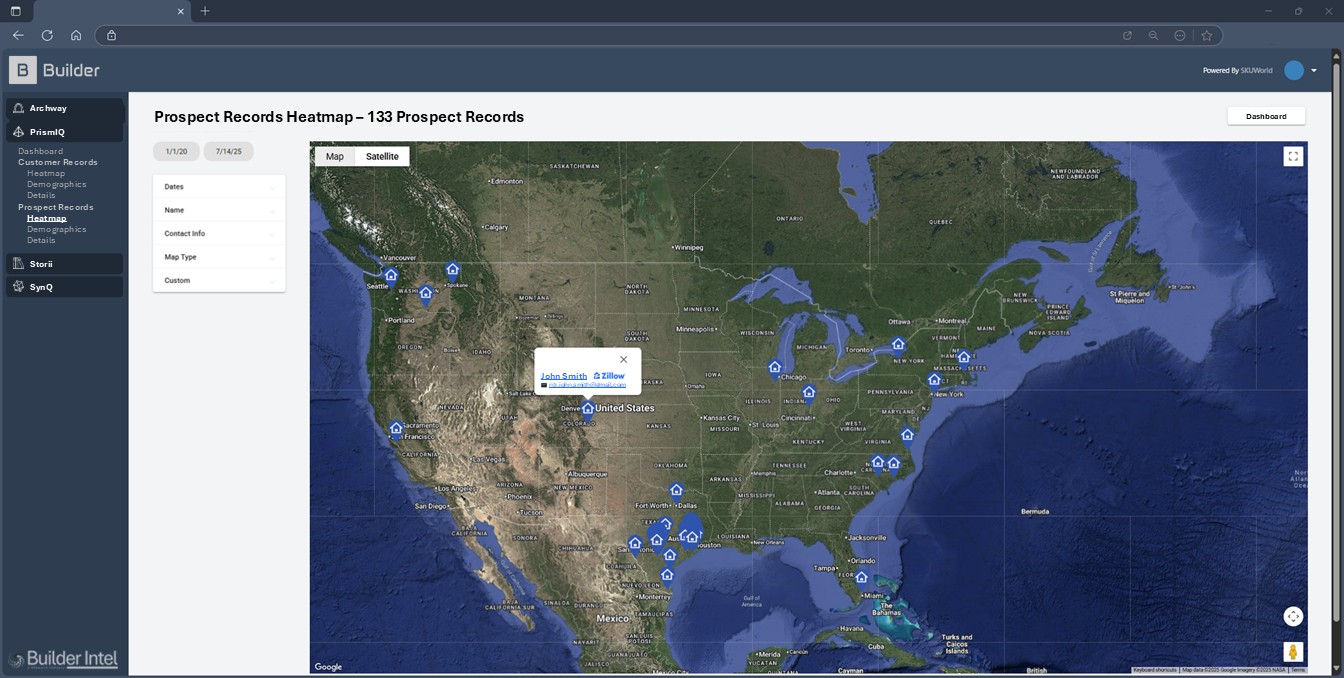1344x678 pixels.
Task: Expand the Contact Info filter
Action: (x=218, y=234)
